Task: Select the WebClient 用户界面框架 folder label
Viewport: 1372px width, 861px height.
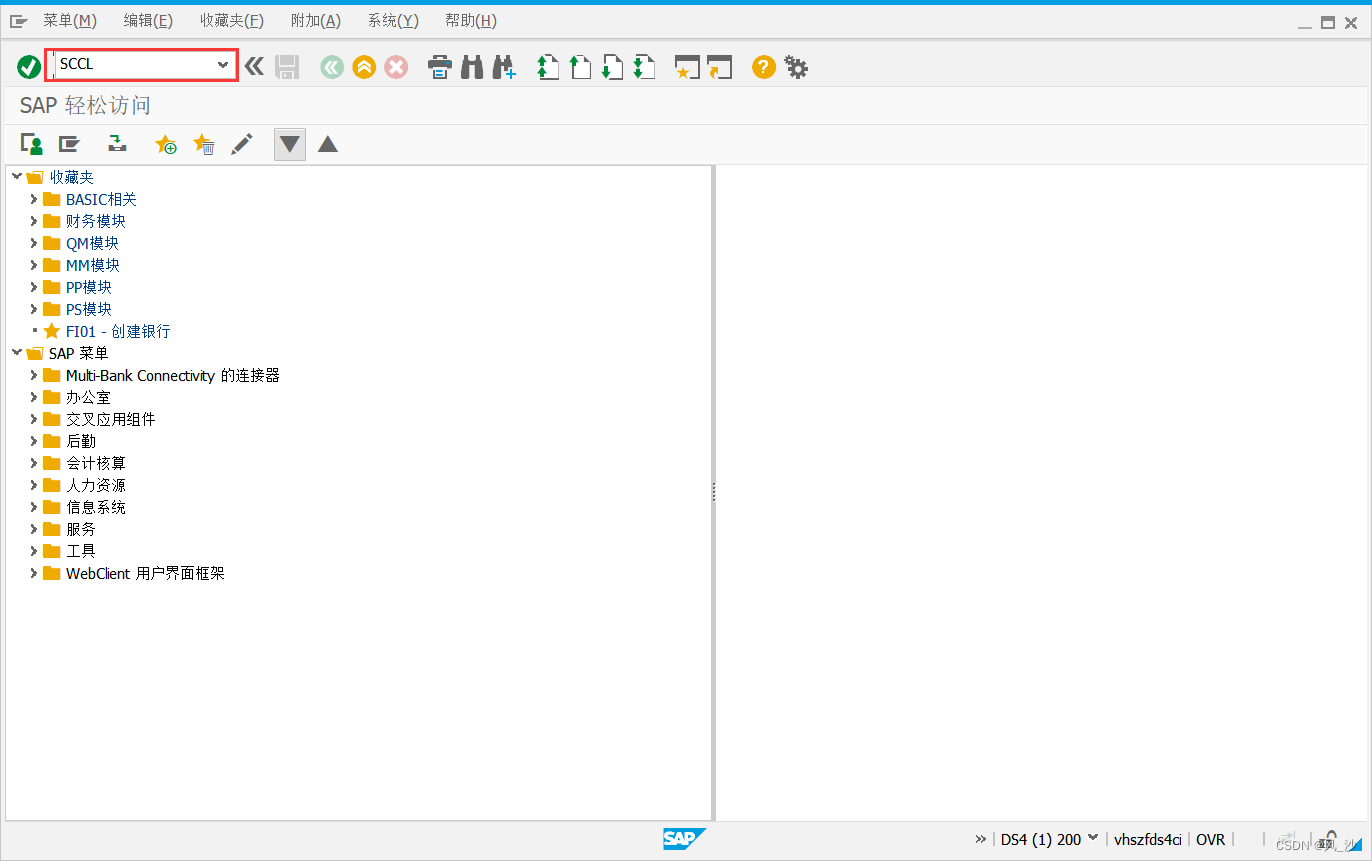Action: tap(145, 573)
